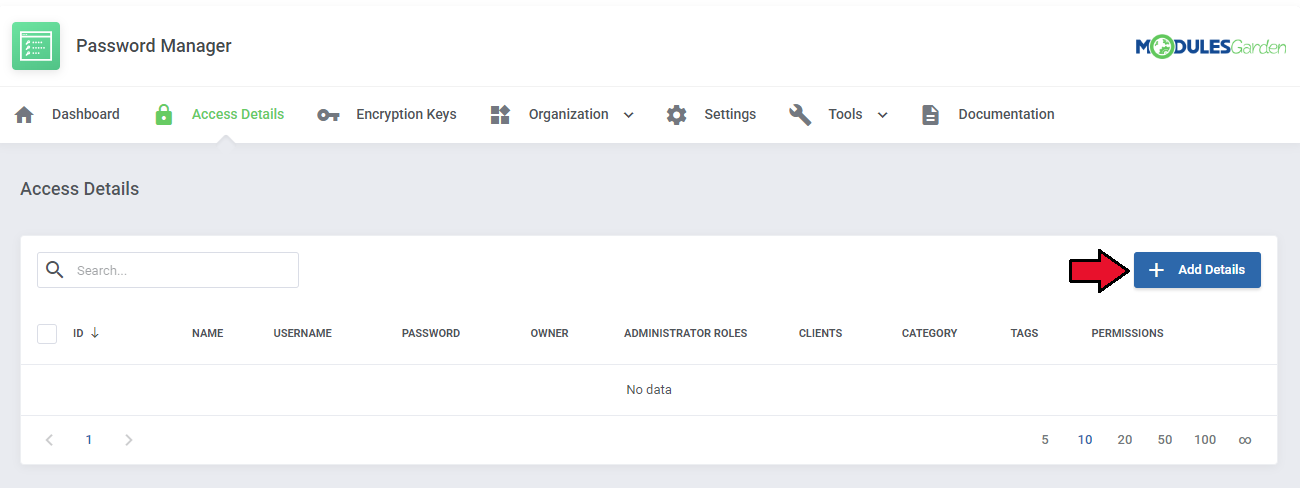1300x488 pixels.
Task: Click the USERNAME column header
Action: [302, 333]
